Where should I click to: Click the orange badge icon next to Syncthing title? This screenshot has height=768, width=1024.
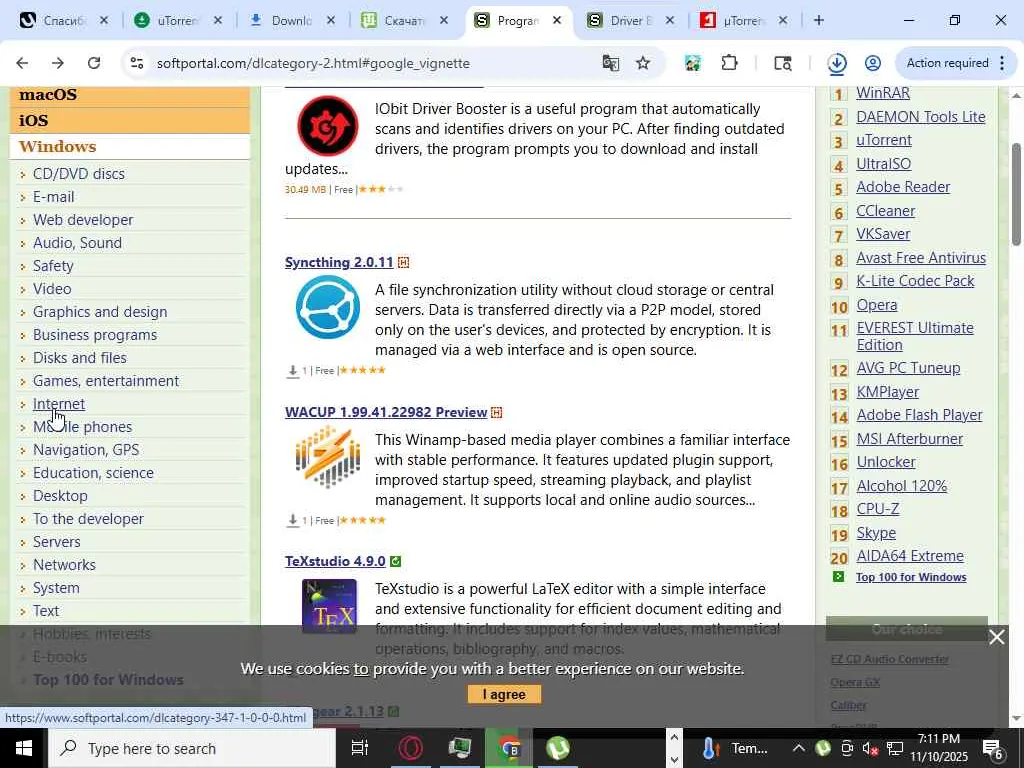404,263
